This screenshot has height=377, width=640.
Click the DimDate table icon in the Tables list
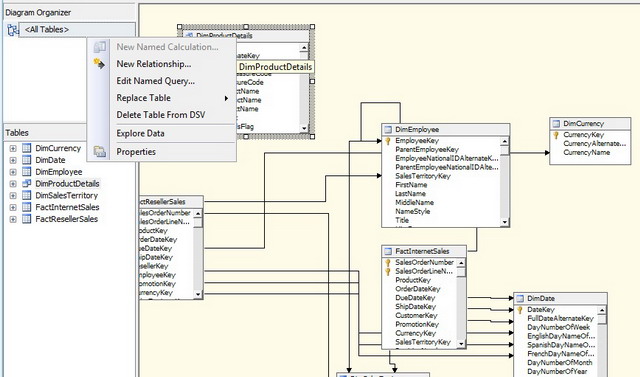tap(27, 160)
